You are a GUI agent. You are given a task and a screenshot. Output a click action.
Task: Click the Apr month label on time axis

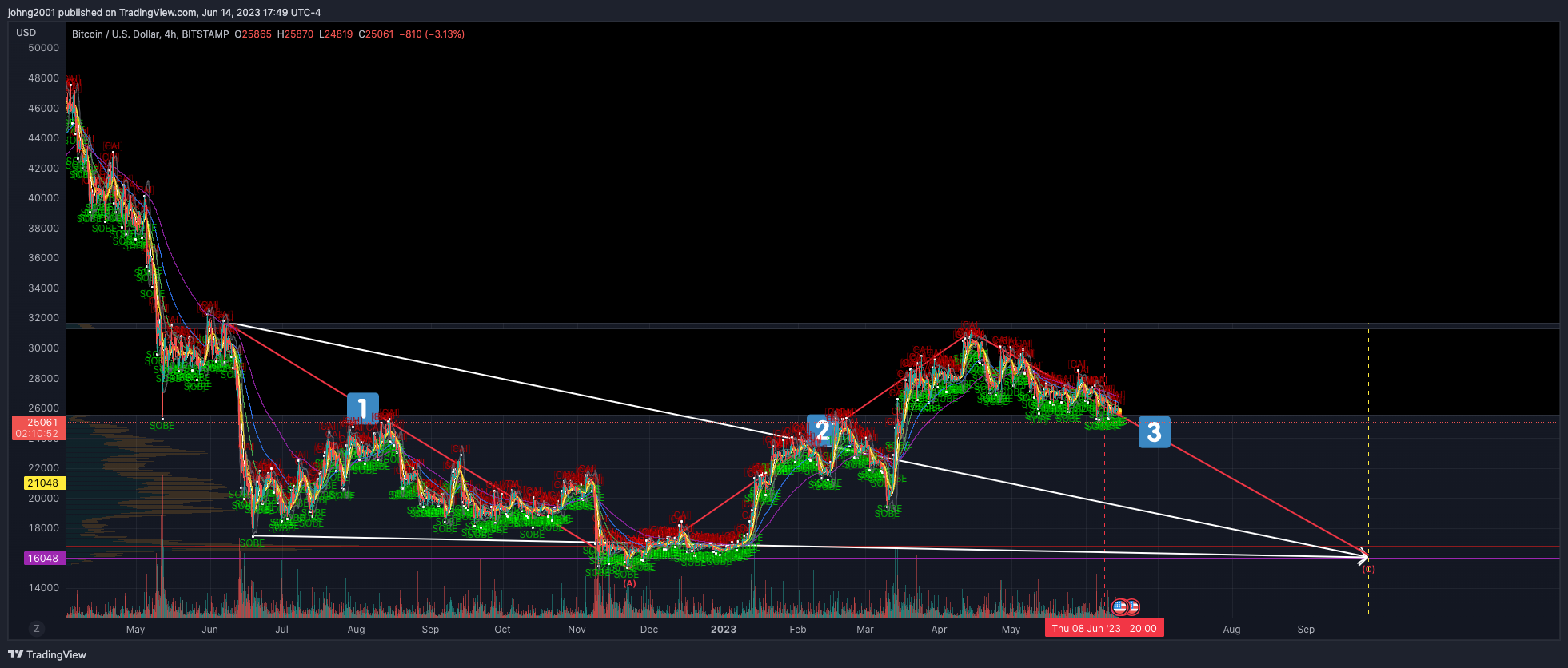click(x=939, y=630)
